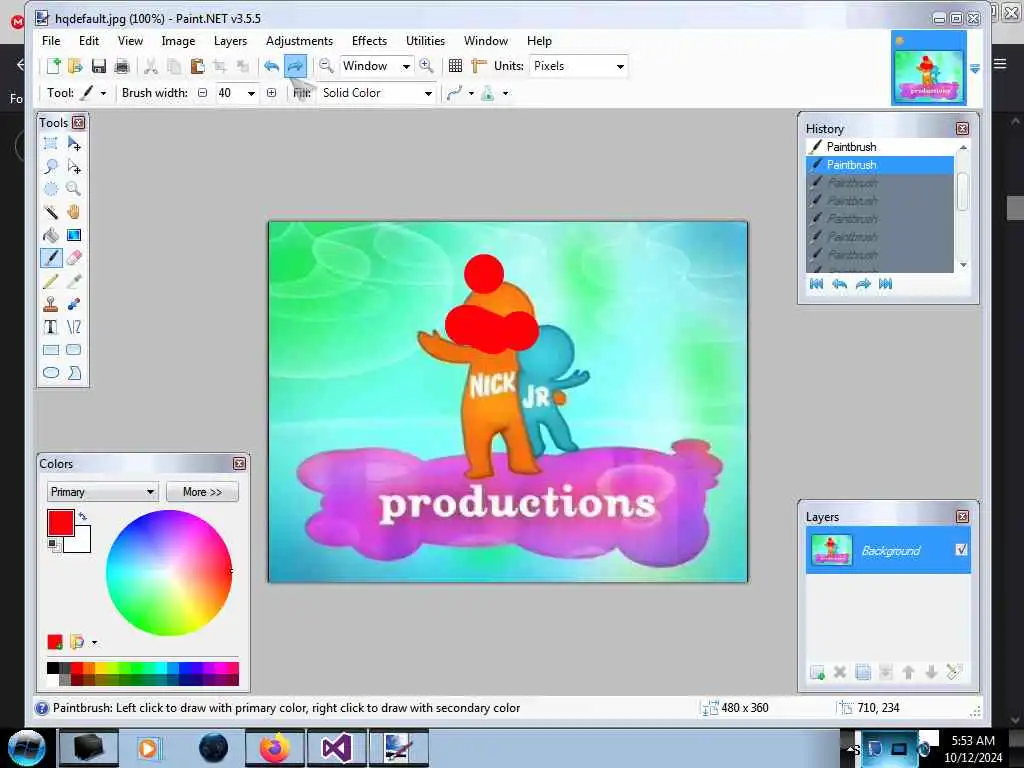Pick a hue on the color wheel
Image resolution: width=1024 pixels, height=768 pixels.
[x=169, y=573]
